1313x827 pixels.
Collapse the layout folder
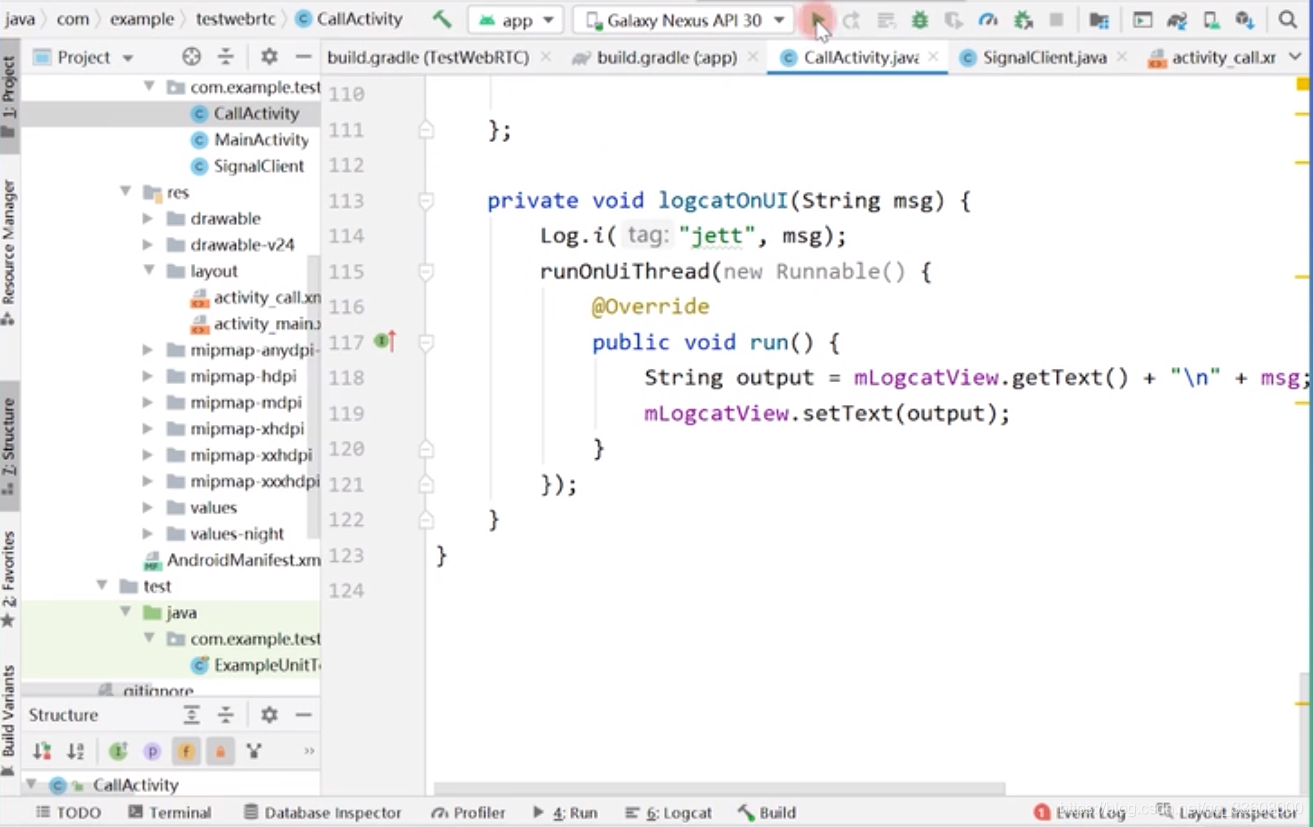tap(148, 270)
